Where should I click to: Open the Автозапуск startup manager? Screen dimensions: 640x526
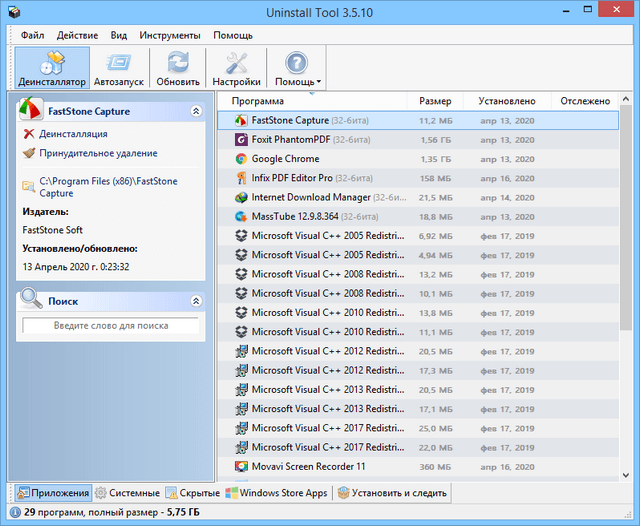click(x=119, y=68)
